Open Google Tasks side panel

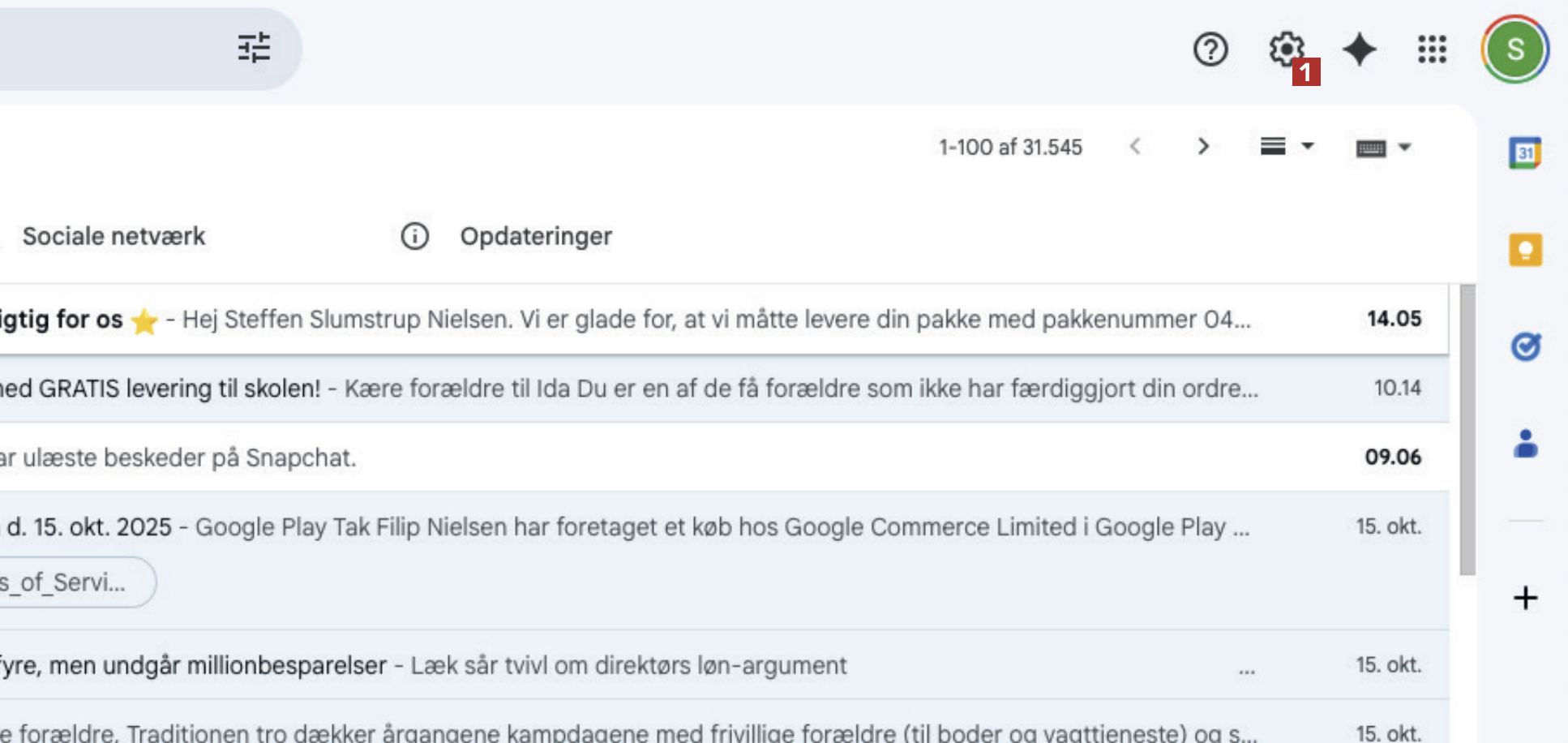point(1525,347)
